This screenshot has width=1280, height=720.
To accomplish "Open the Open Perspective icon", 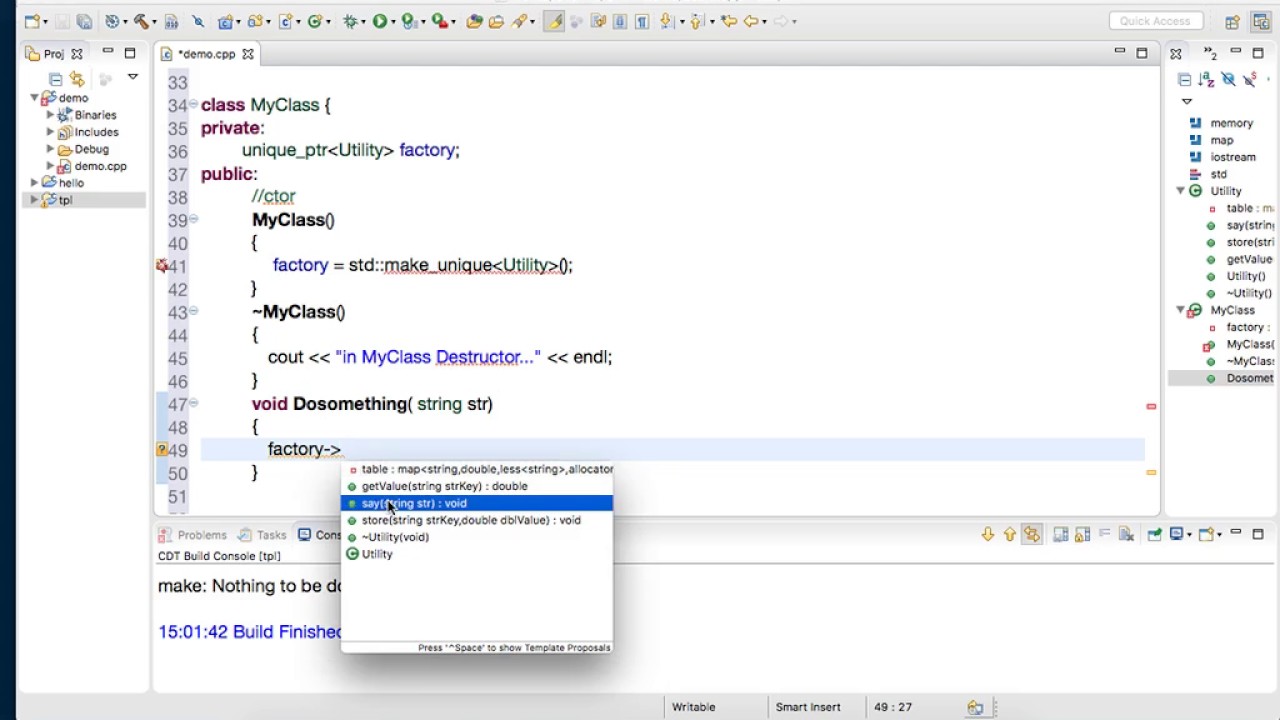I will click(x=1232, y=21).
